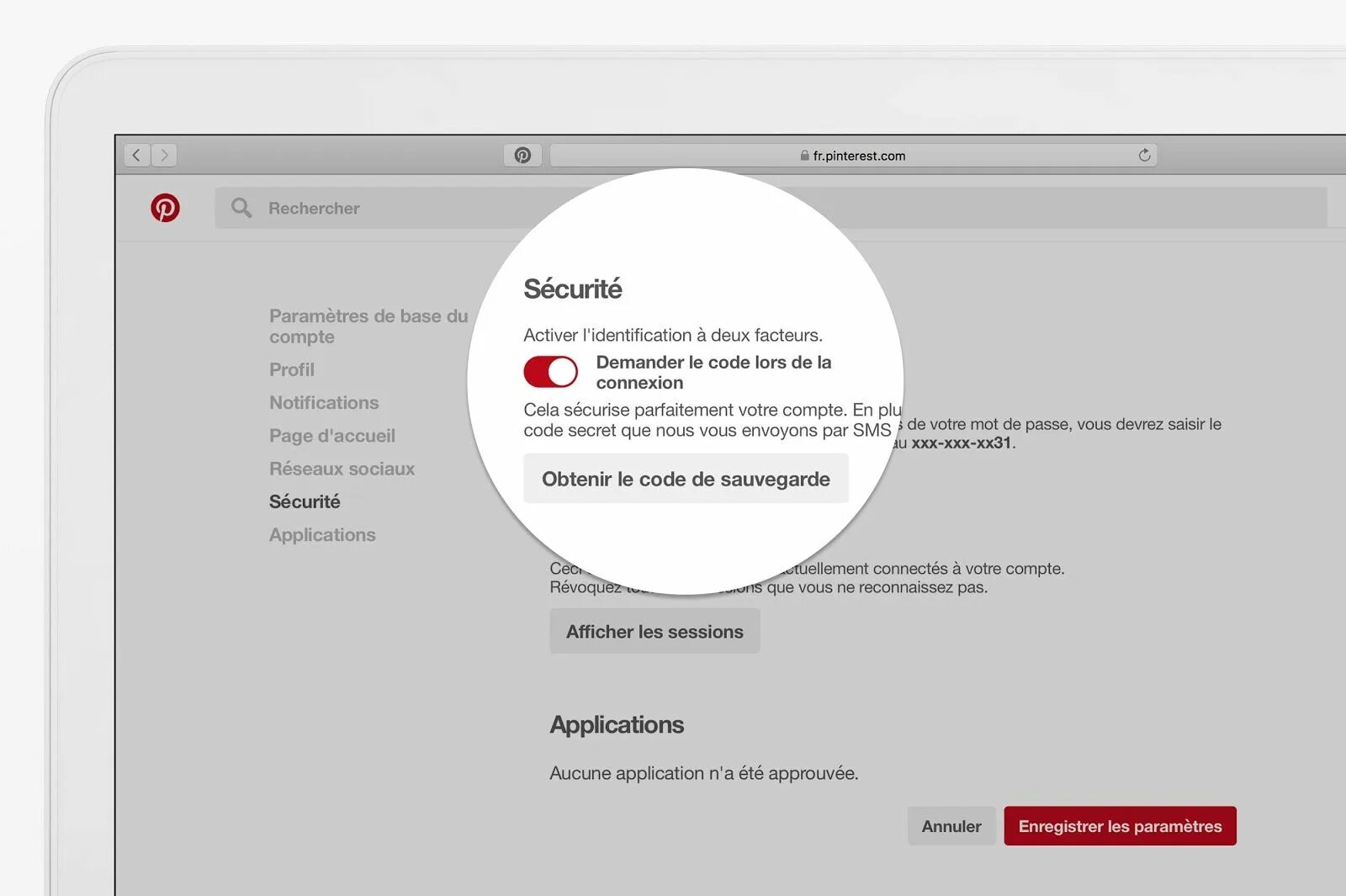
Task: Click the text Aucune application n'a été approuvée
Action: 704,773
